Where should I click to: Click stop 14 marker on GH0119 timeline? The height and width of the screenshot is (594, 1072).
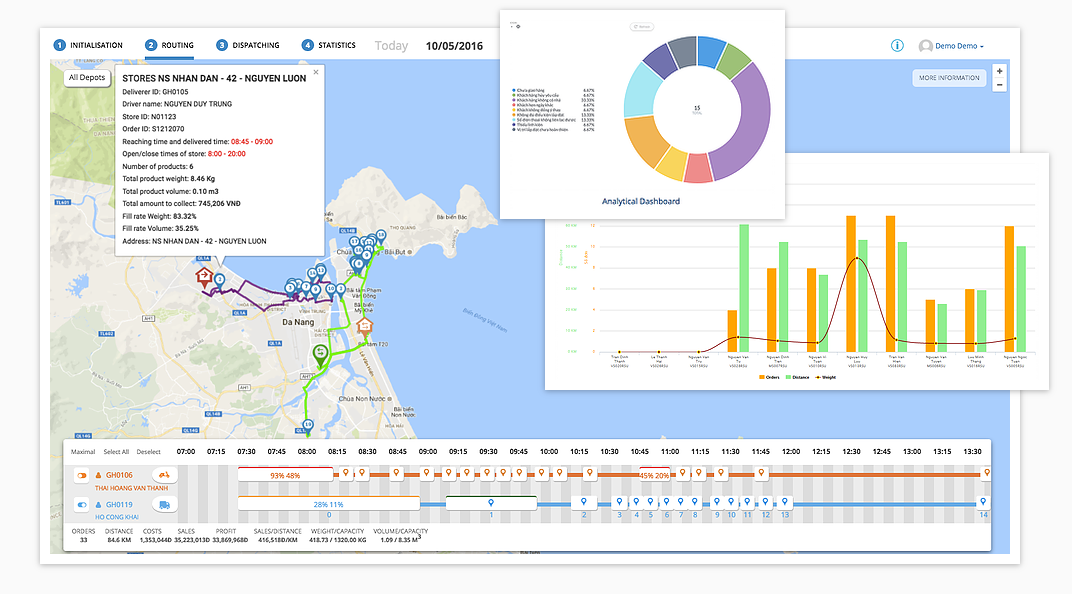pos(983,502)
